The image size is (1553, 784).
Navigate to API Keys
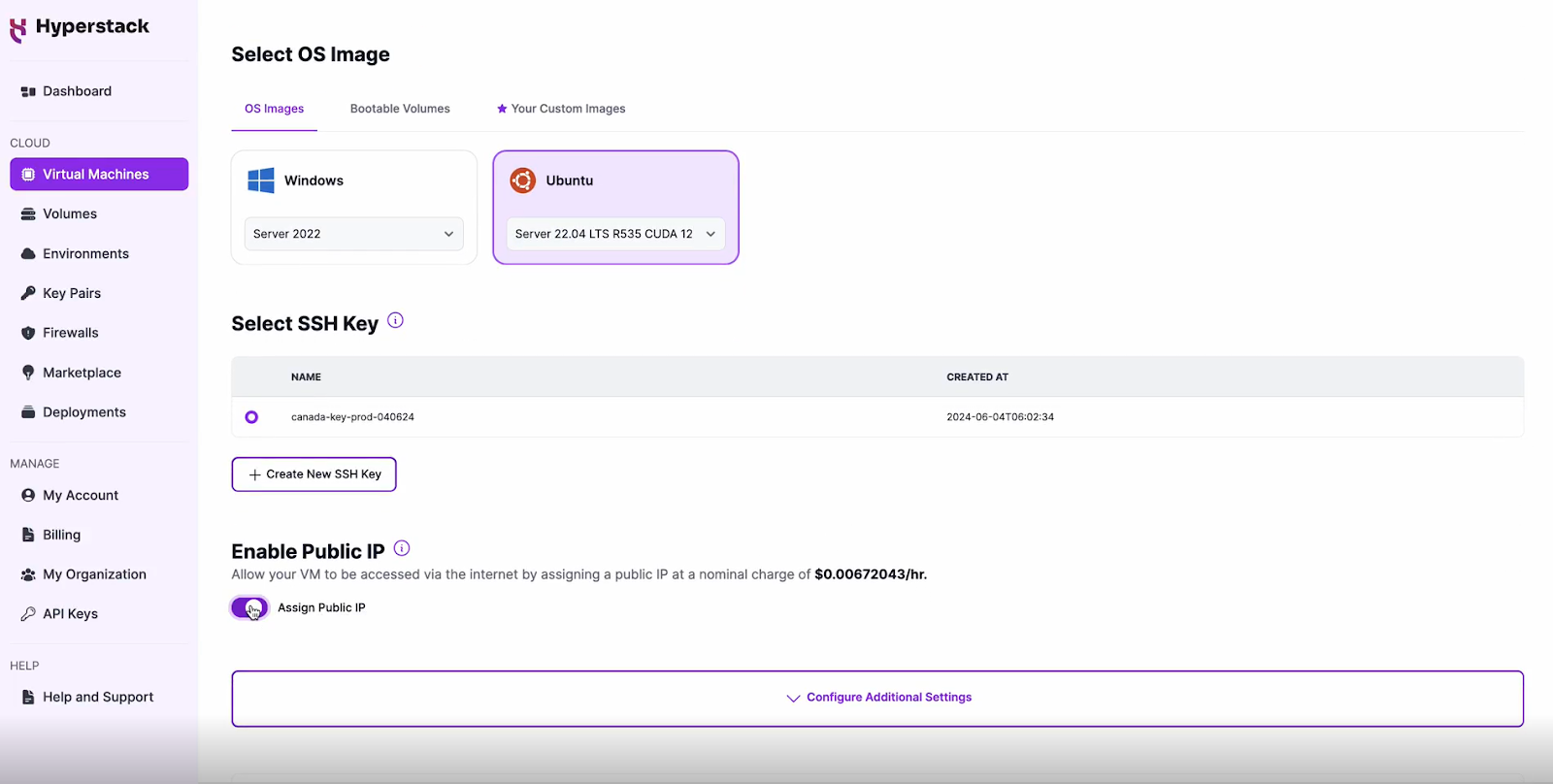click(x=99, y=614)
